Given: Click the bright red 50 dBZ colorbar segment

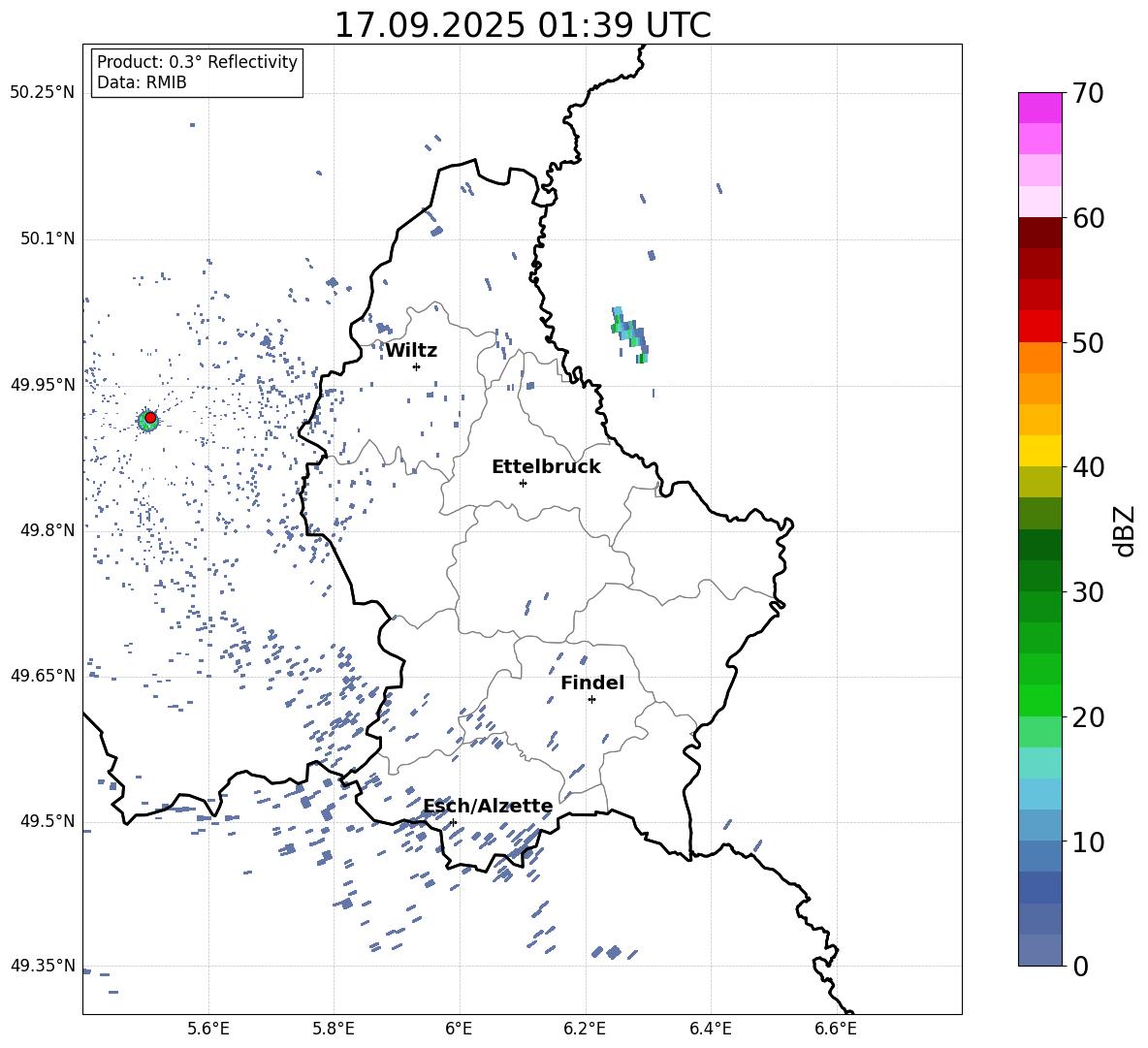Looking at the screenshot, I should (x=1039, y=327).
